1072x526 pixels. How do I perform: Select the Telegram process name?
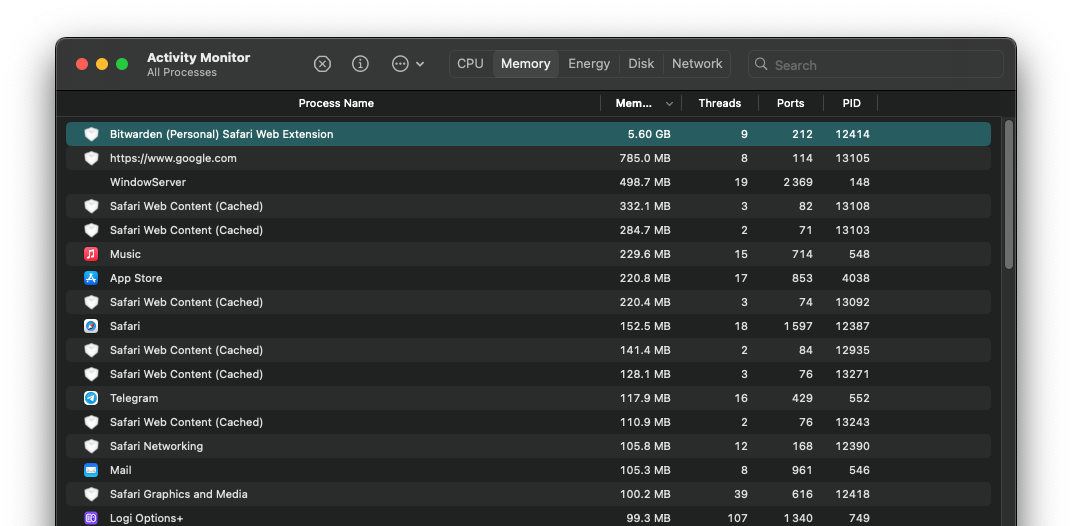(134, 397)
